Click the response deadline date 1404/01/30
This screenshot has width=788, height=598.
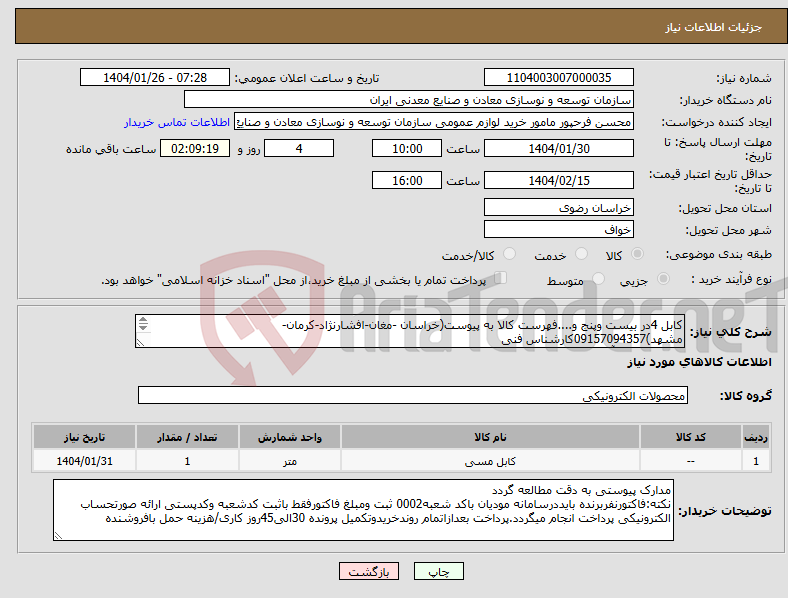click(558, 149)
